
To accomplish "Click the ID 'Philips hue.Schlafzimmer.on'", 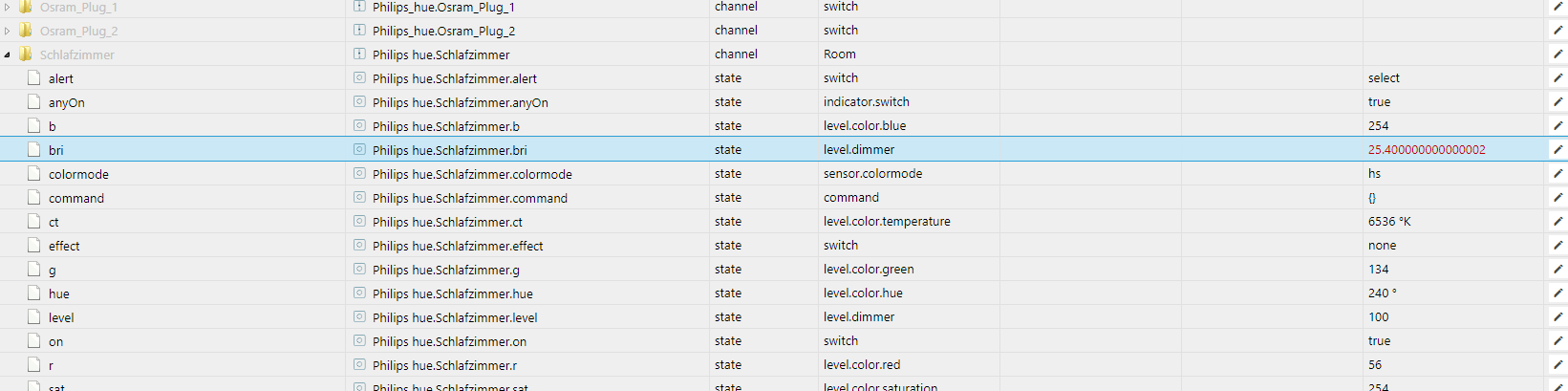I will (x=449, y=341).
